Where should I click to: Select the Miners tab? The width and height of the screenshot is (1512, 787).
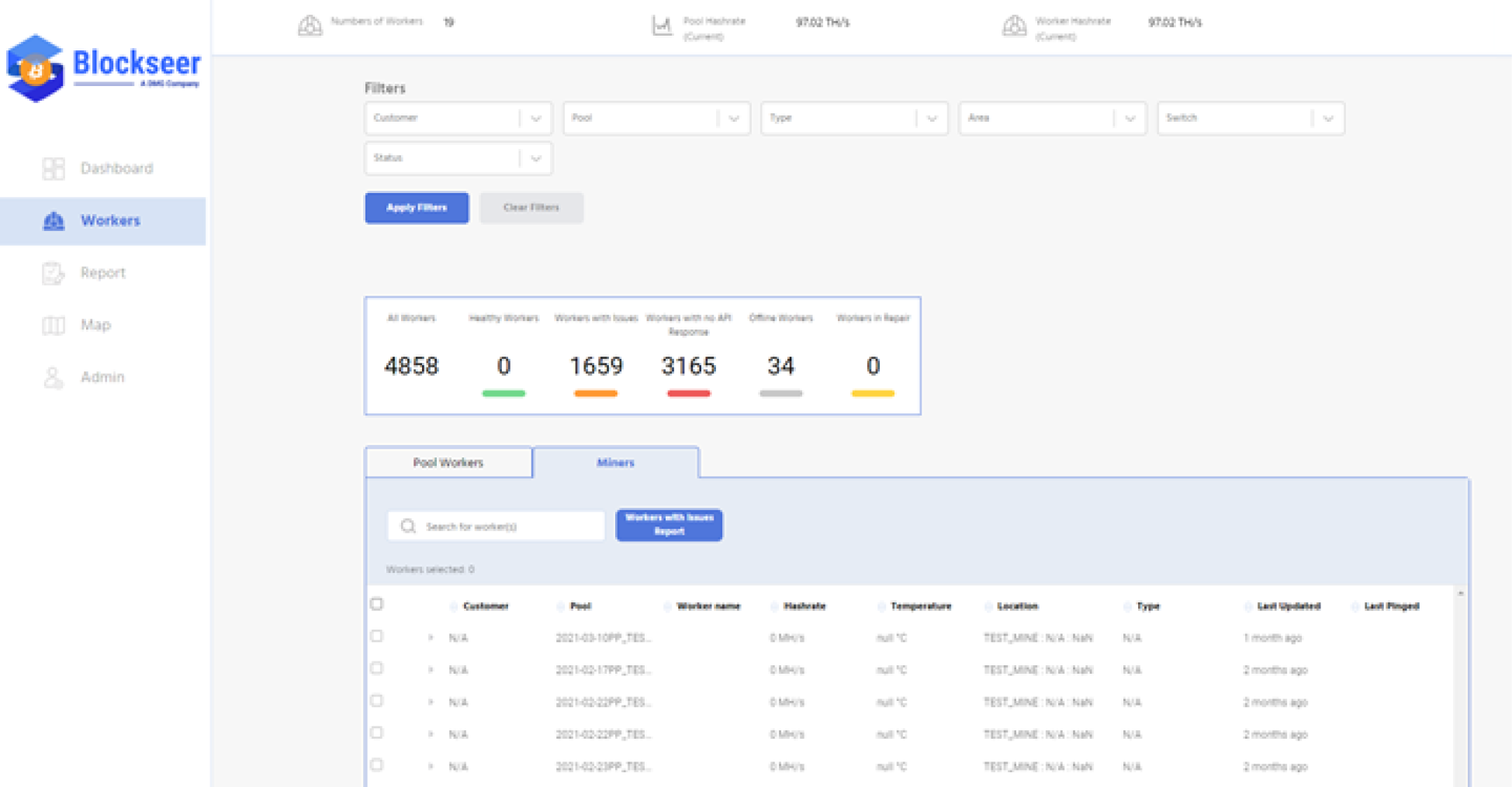point(615,463)
